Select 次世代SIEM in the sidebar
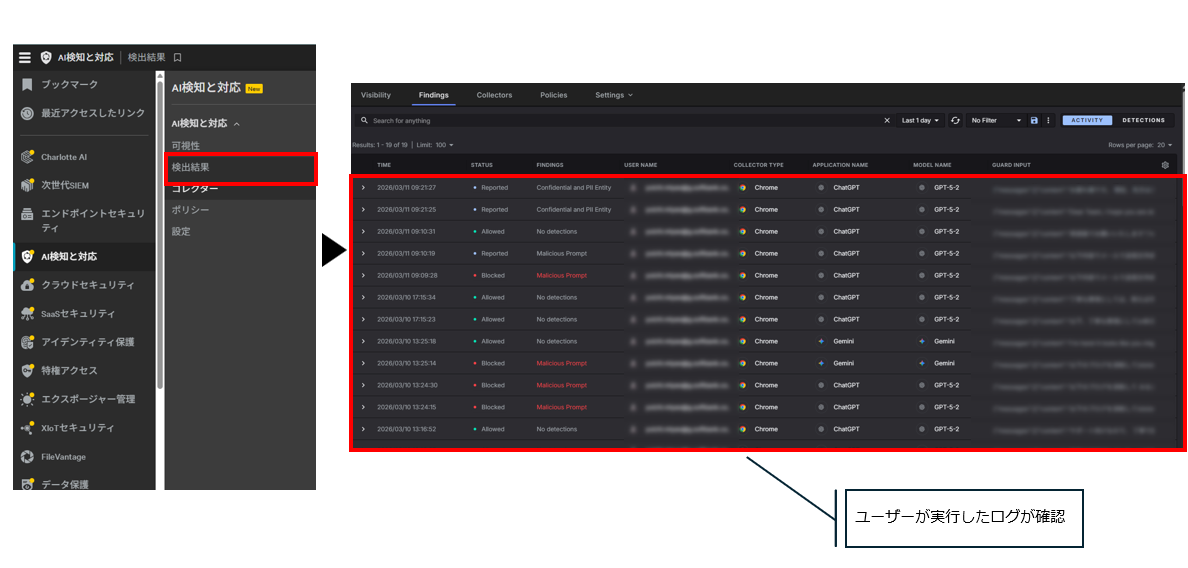Screen dimensions: 1188x568 pos(66,185)
